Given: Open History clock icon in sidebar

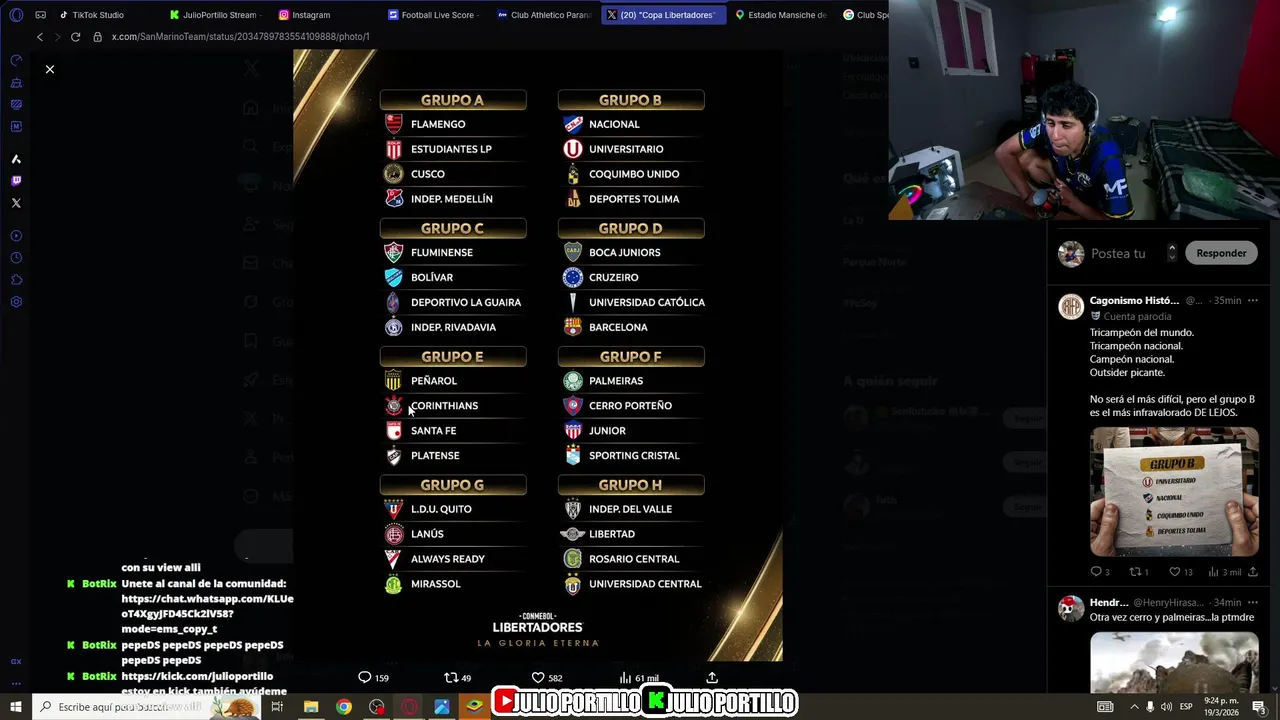Looking at the screenshot, I should point(16,258).
